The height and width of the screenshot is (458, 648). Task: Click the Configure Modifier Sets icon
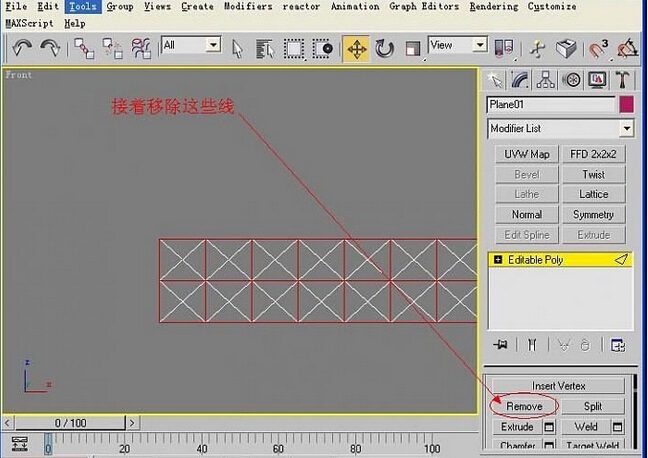[x=618, y=344]
